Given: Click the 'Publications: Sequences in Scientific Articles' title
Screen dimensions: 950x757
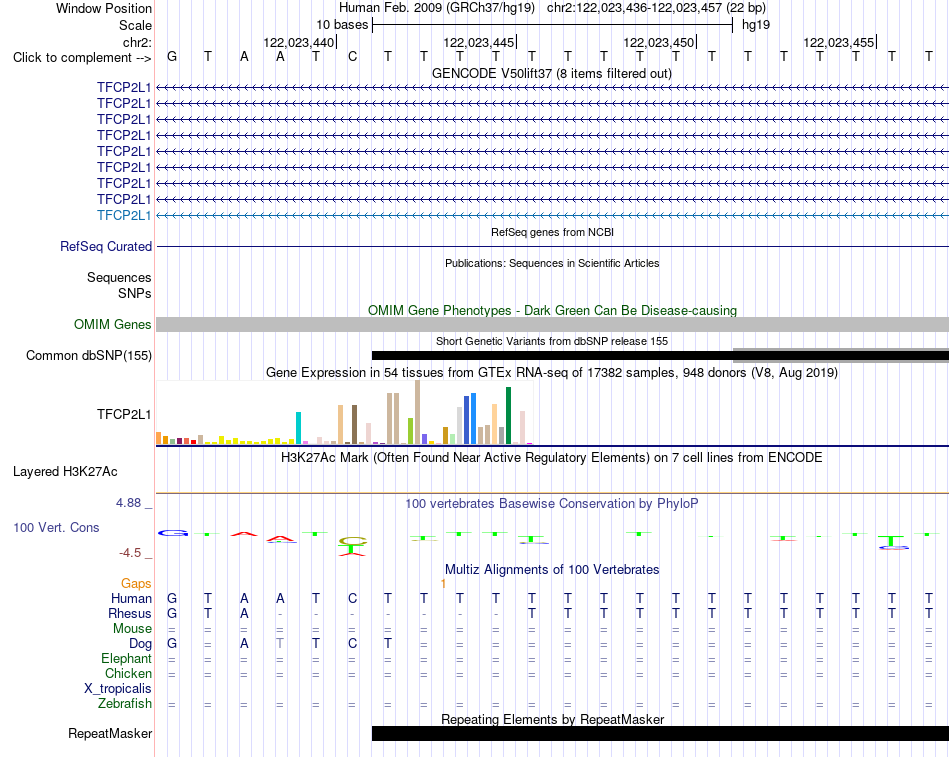Looking at the screenshot, I should 552,263.
